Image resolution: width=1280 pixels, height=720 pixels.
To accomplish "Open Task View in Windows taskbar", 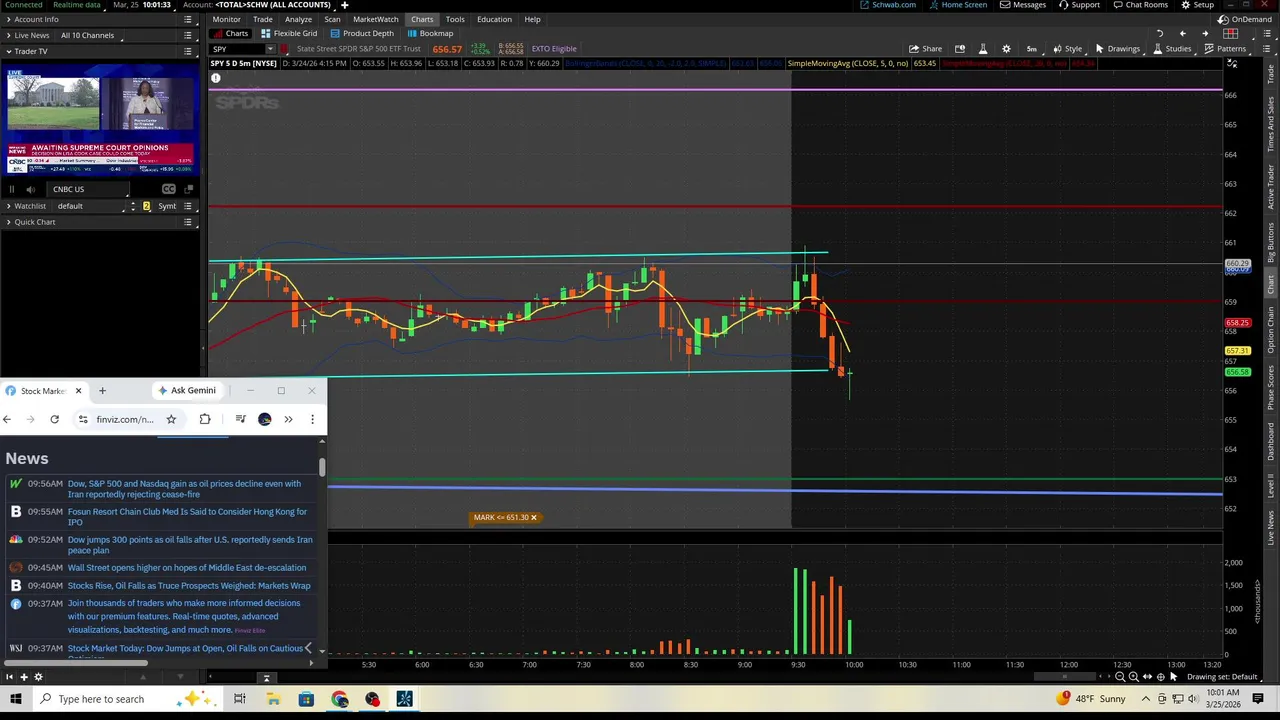I will (240, 699).
